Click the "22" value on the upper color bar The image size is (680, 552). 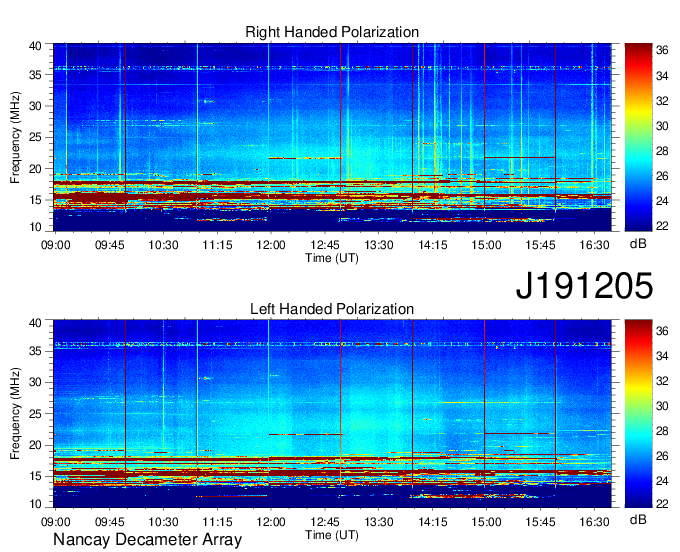(x=662, y=226)
